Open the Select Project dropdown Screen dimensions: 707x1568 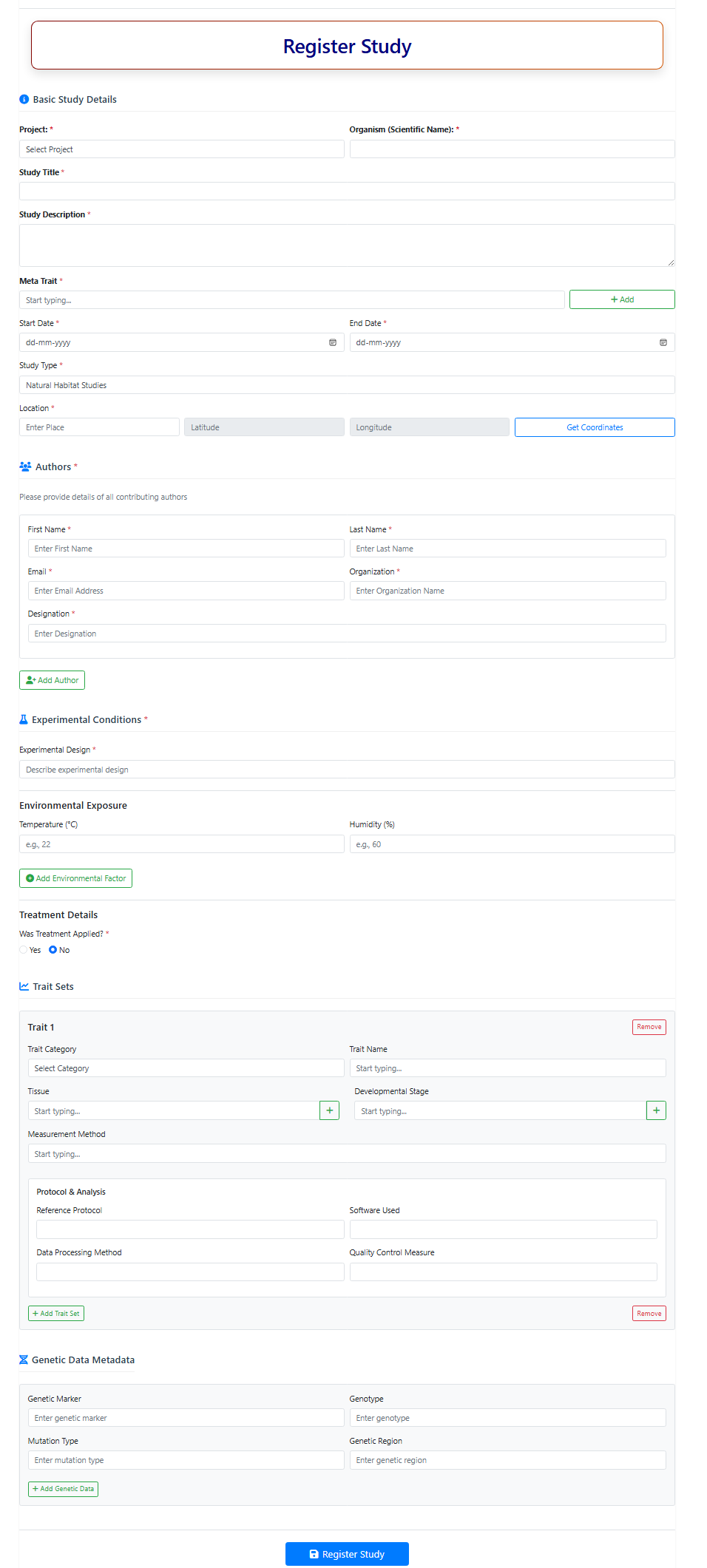point(181,149)
